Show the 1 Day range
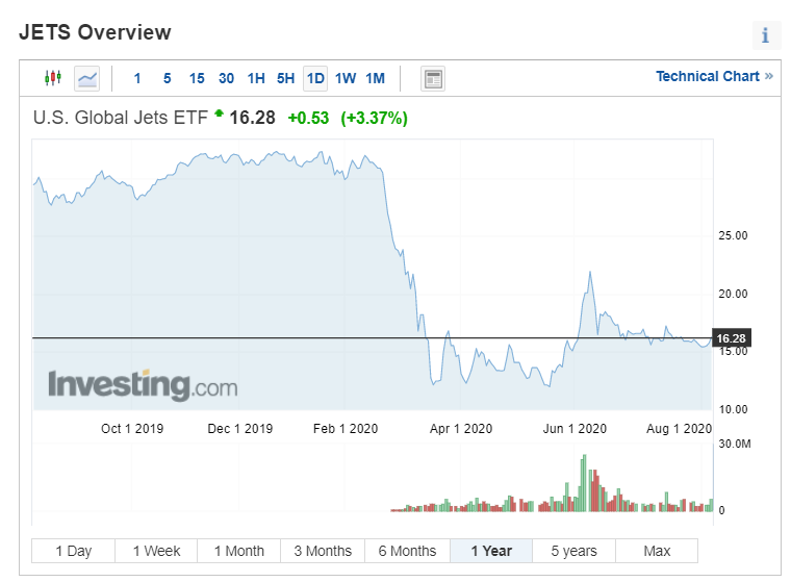 click(73, 551)
